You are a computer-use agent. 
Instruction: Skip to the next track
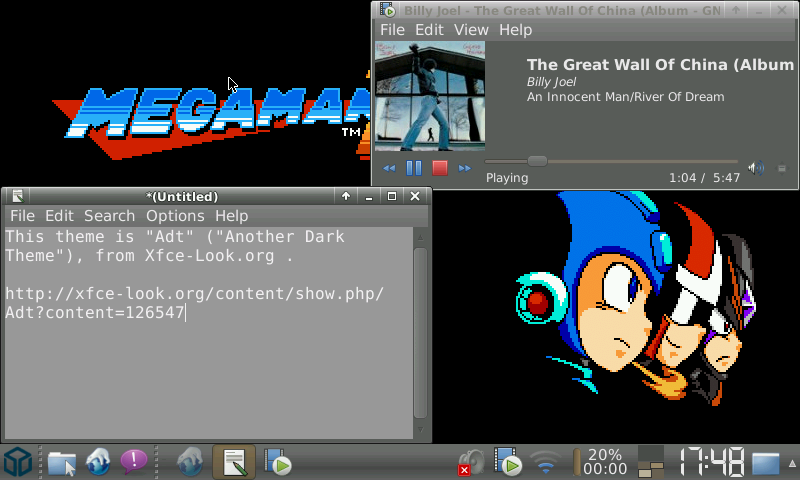[x=464, y=168]
